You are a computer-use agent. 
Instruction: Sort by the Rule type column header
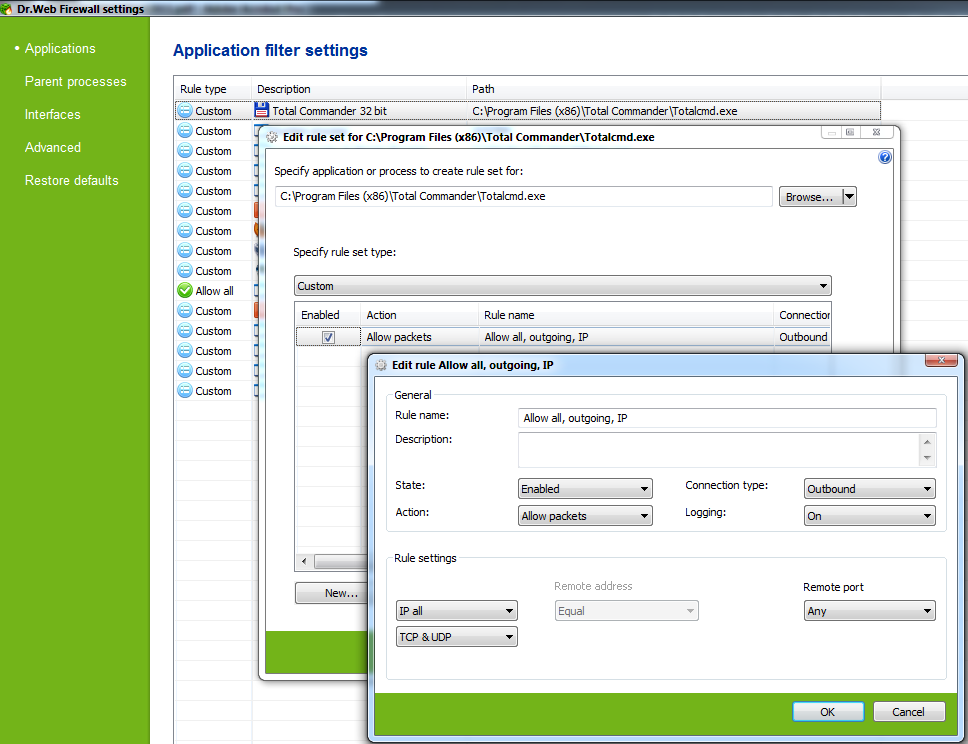point(214,89)
